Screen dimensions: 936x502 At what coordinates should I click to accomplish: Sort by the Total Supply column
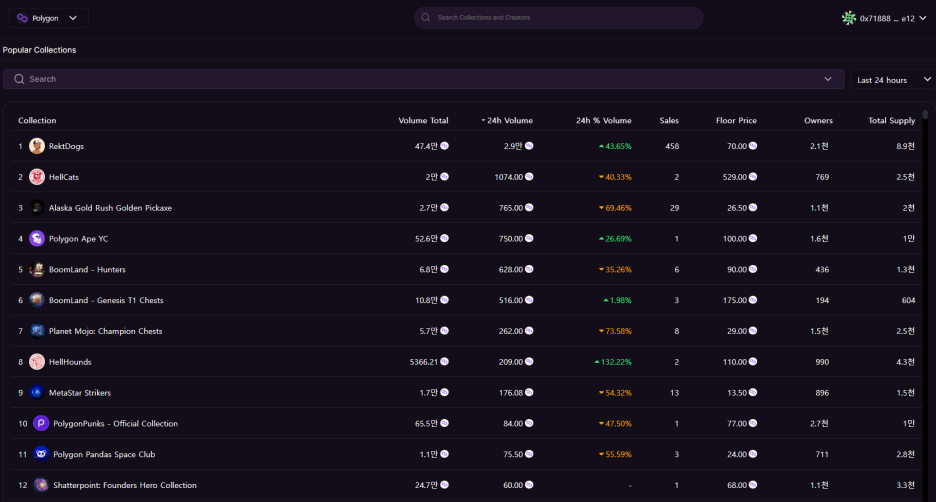point(891,121)
